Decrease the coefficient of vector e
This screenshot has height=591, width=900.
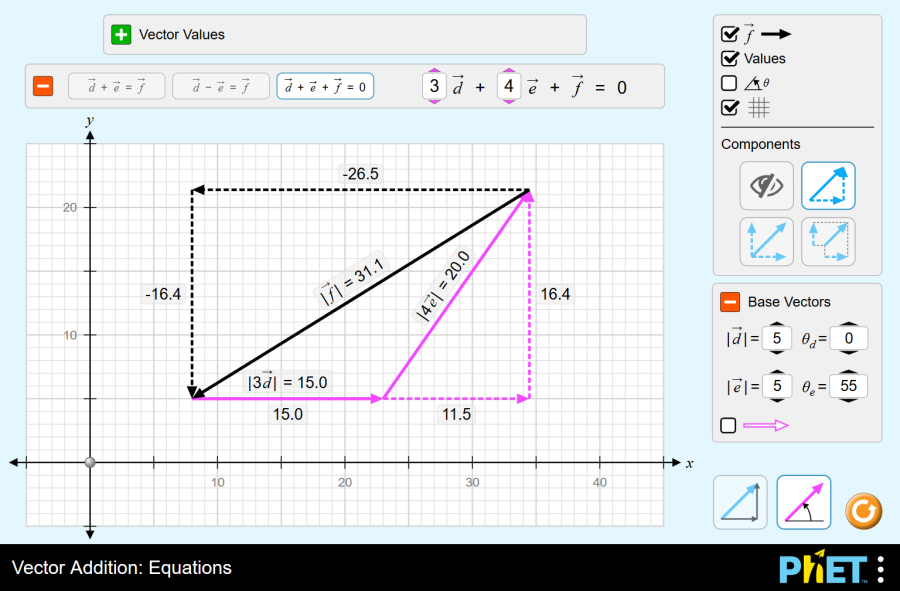pyautogui.click(x=509, y=102)
